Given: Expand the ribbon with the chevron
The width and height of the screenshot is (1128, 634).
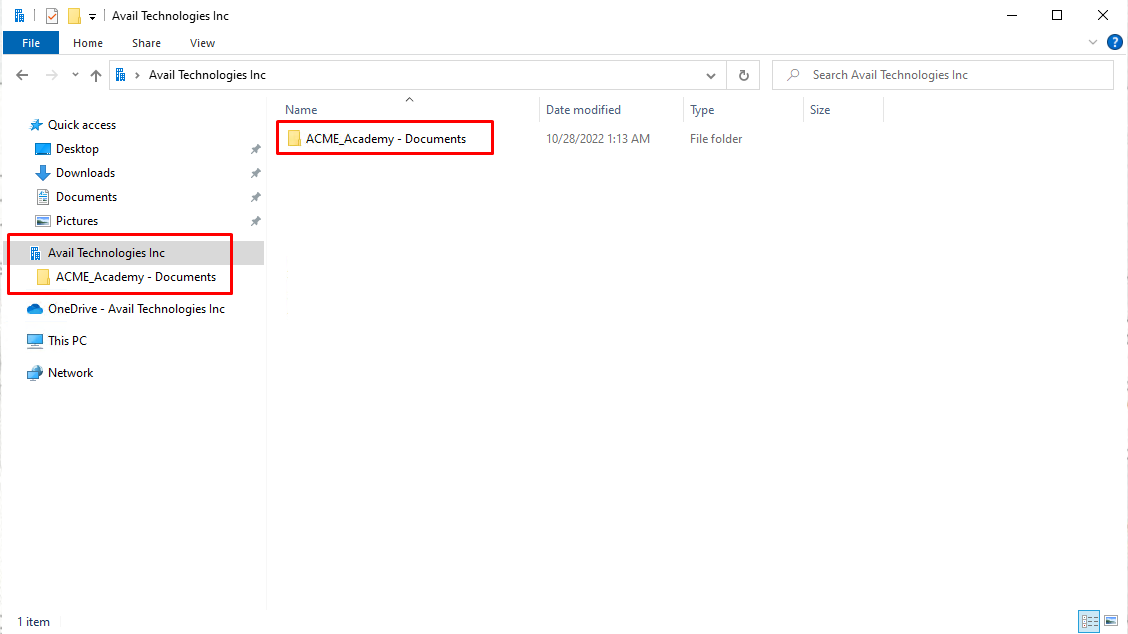Looking at the screenshot, I should [x=1093, y=42].
